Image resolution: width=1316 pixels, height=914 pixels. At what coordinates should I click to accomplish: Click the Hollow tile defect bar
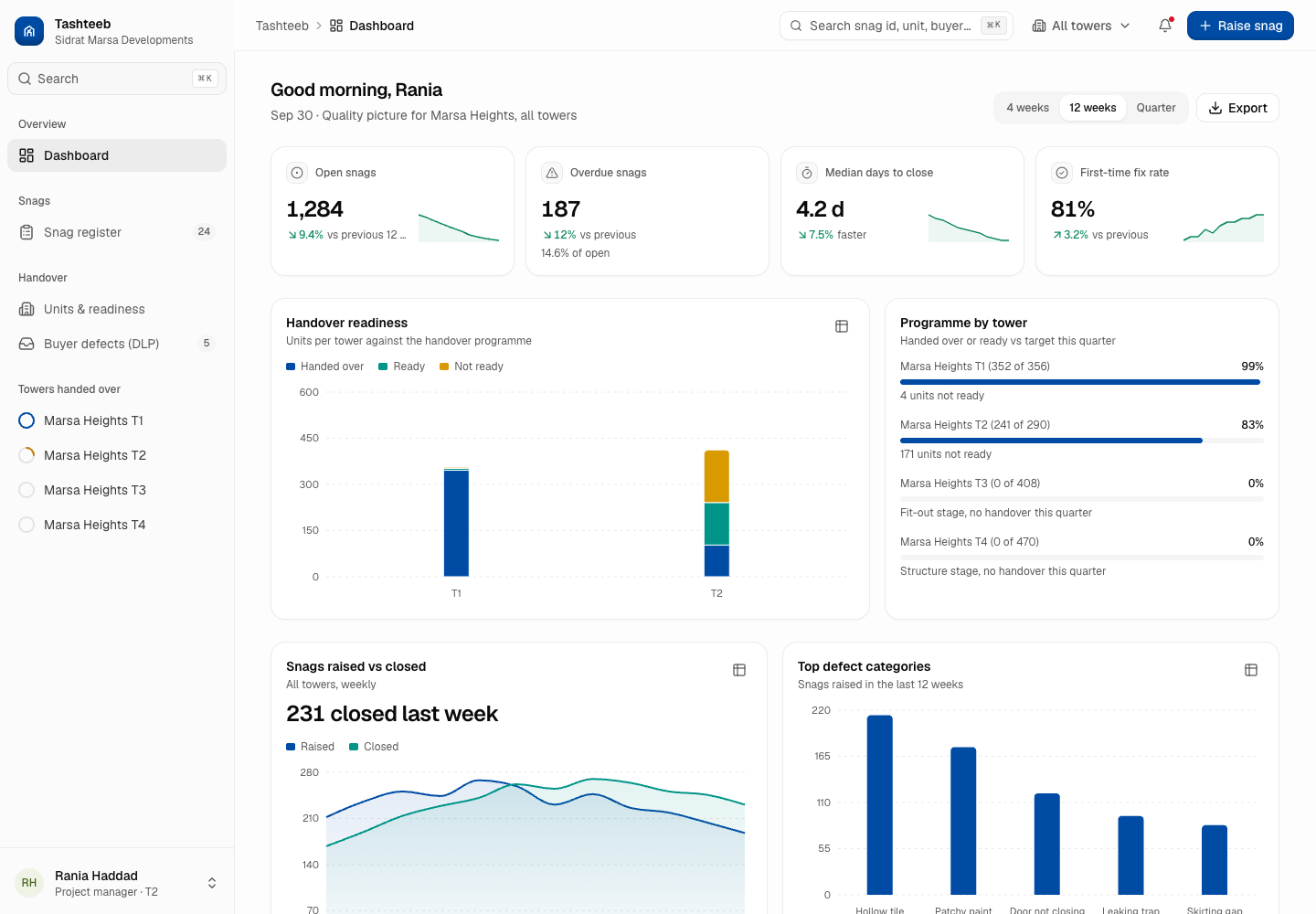click(x=880, y=805)
